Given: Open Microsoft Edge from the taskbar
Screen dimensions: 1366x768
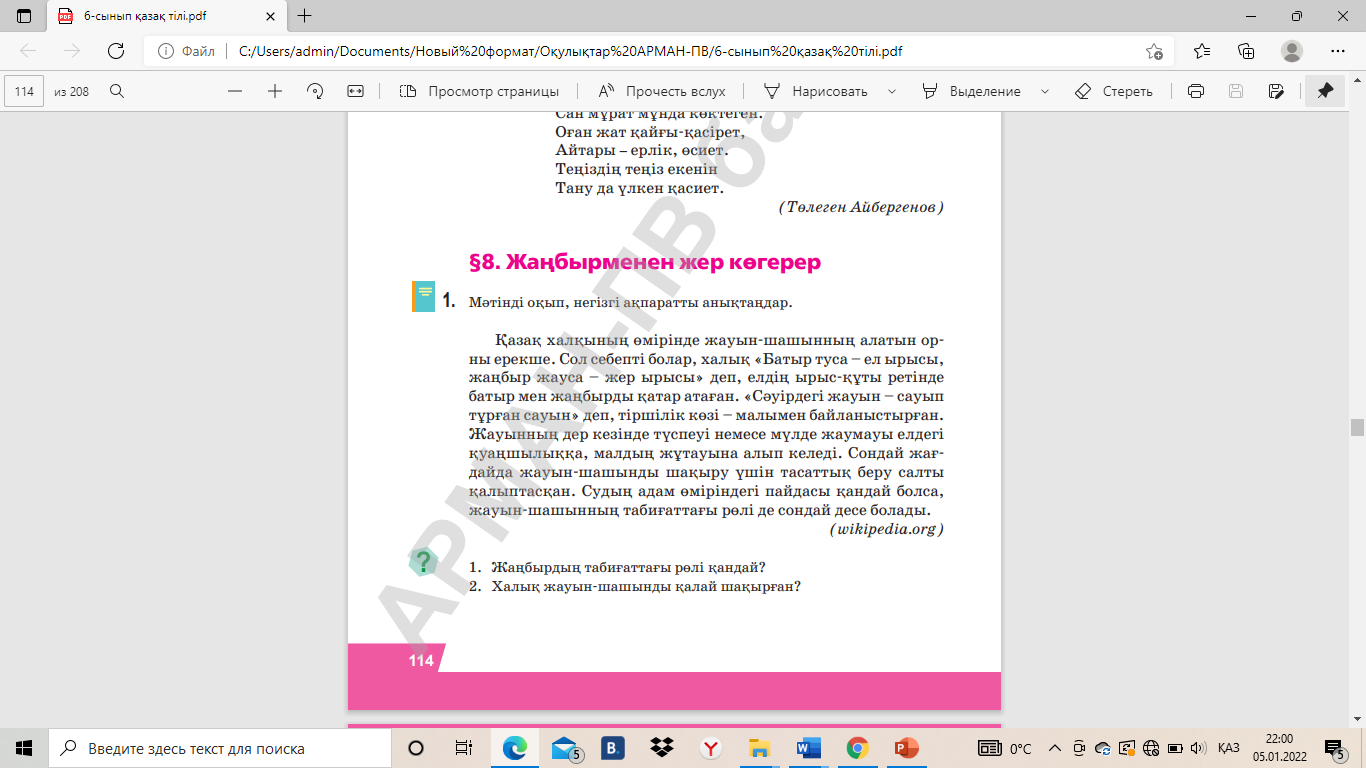Looking at the screenshot, I should [x=515, y=748].
